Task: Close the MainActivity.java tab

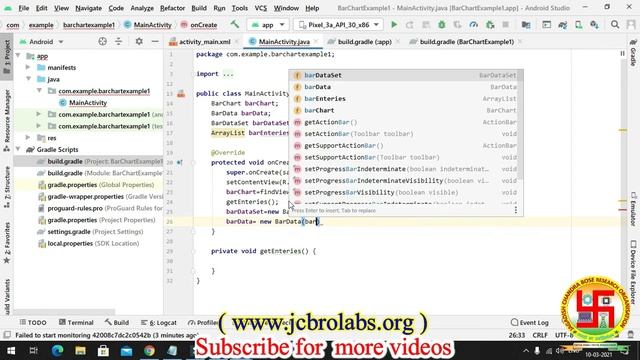Action: [316, 42]
